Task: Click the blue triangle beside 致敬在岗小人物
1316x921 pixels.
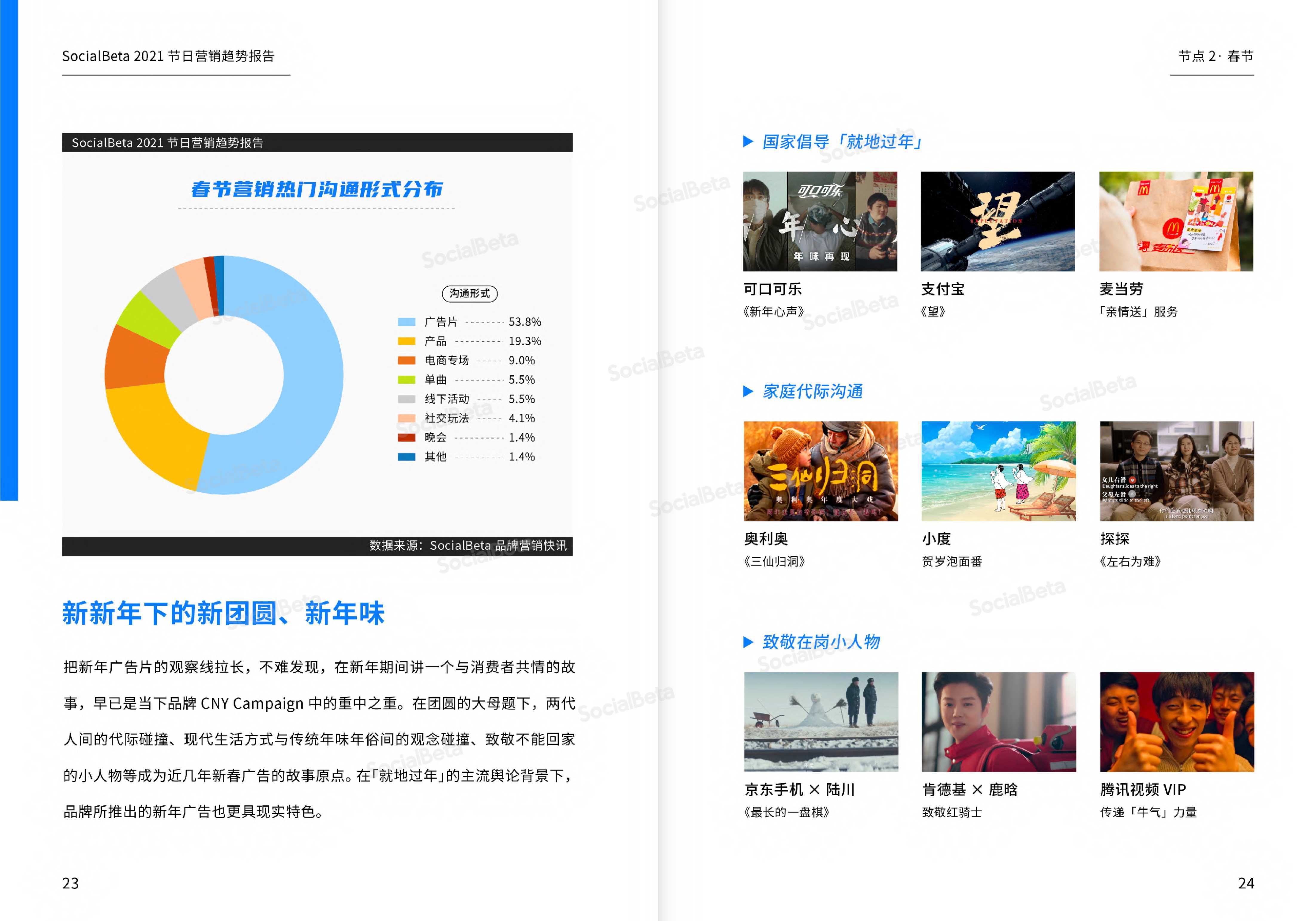Action: [x=748, y=642]
